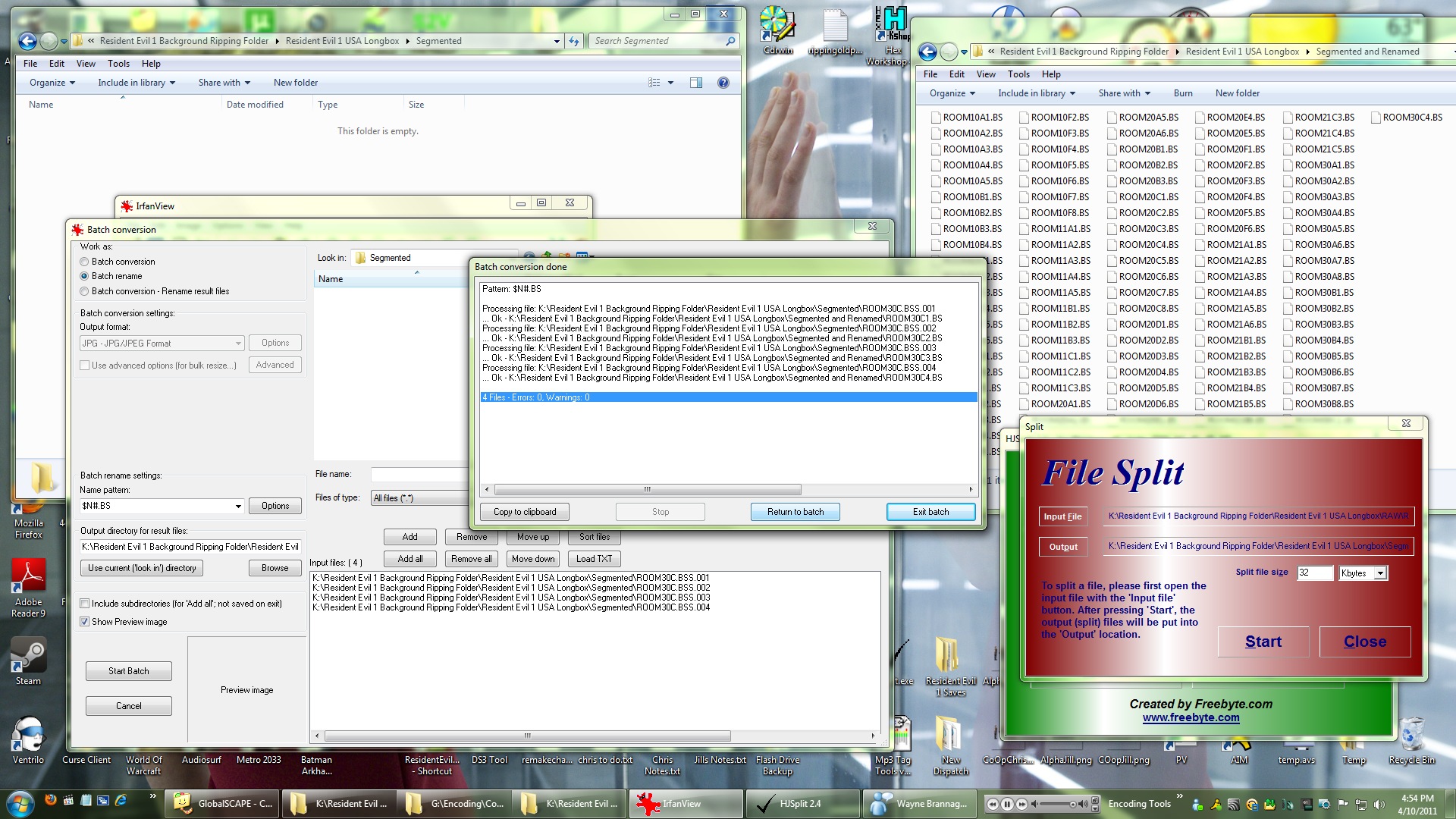The image size is (1456, 819).
Task: Click the Exit batch button
Action: 930,512
